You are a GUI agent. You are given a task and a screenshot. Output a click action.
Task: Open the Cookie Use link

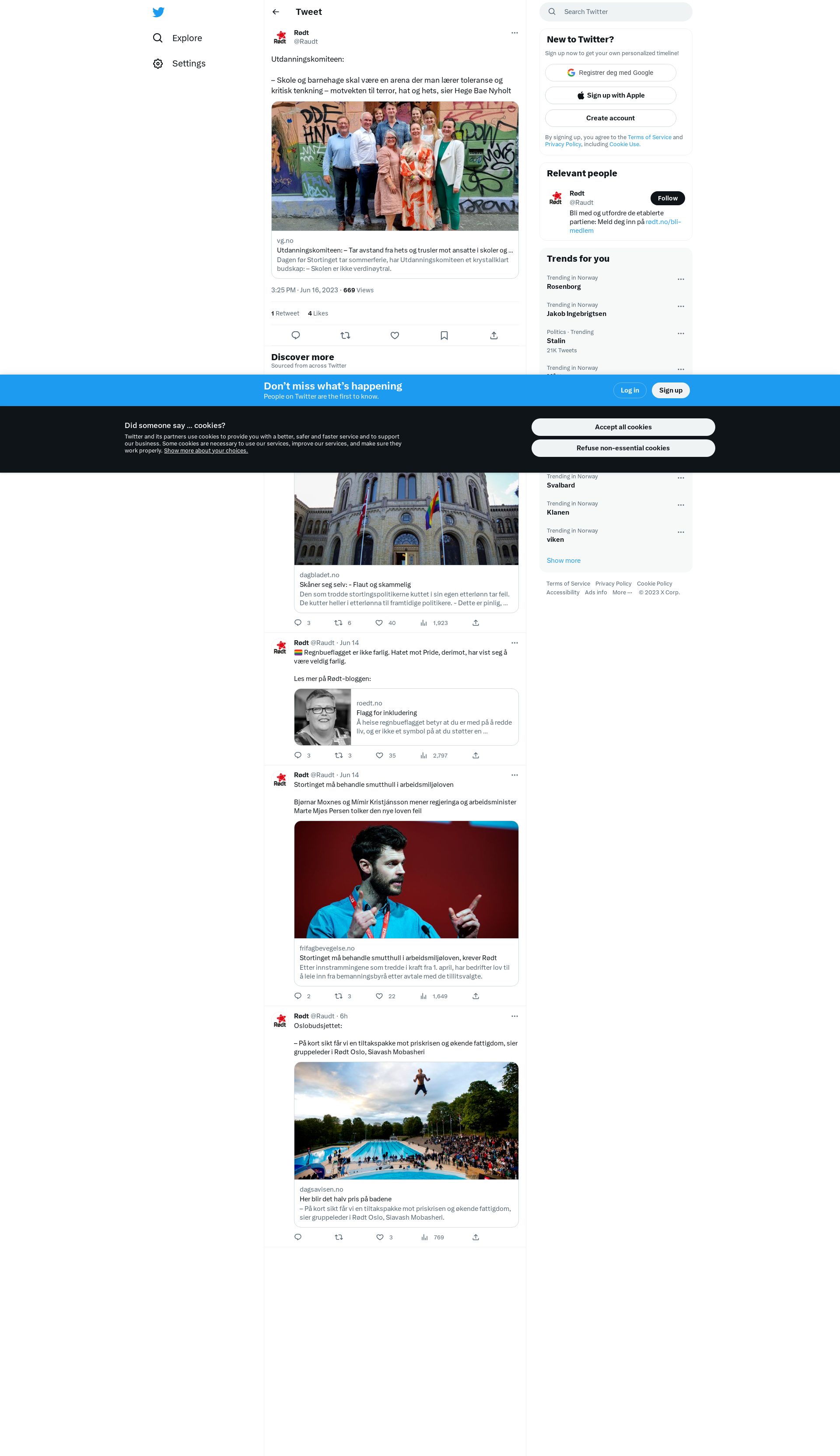[624, 144]
